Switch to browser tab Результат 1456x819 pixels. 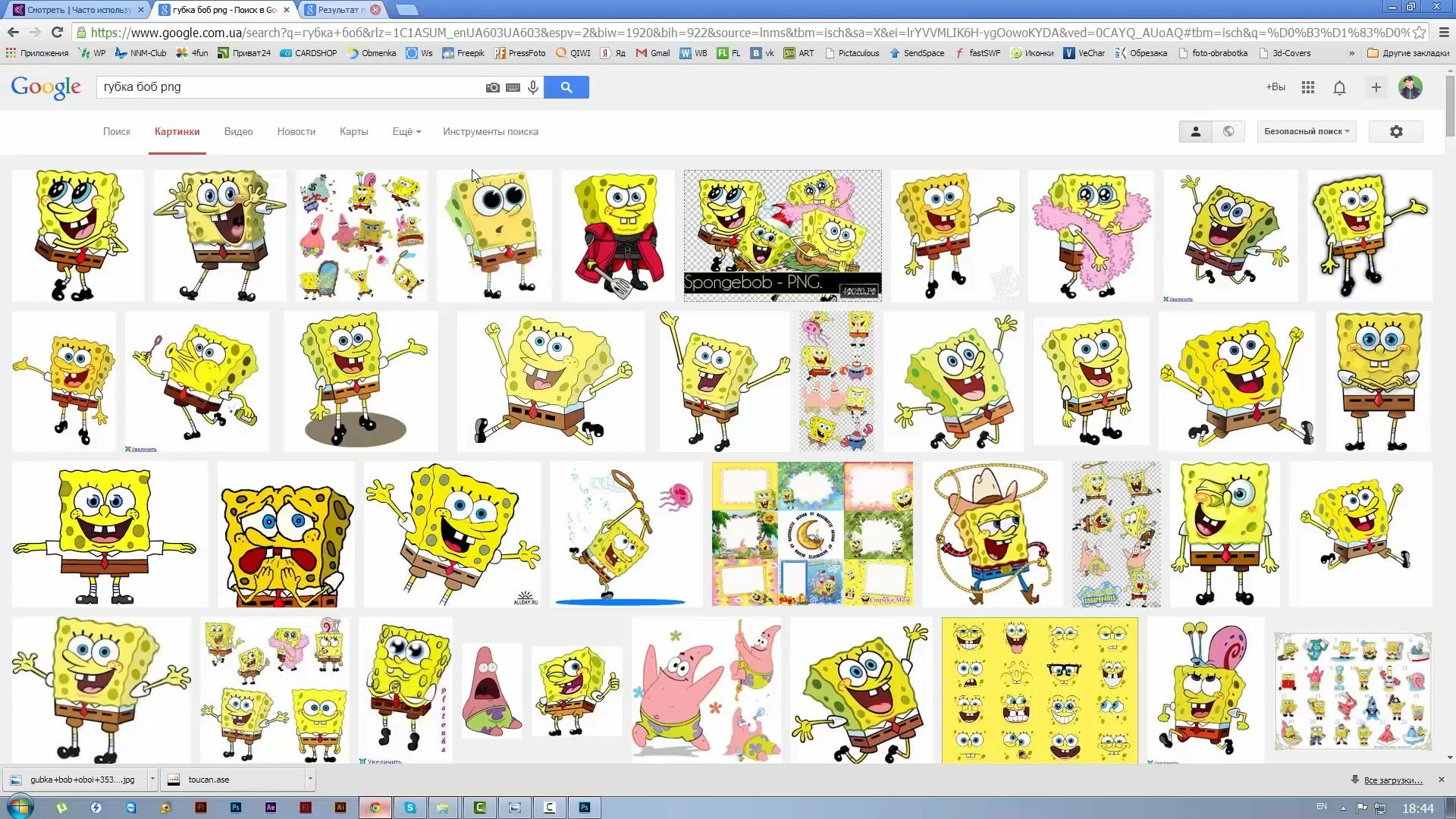(x=343, y=10)
